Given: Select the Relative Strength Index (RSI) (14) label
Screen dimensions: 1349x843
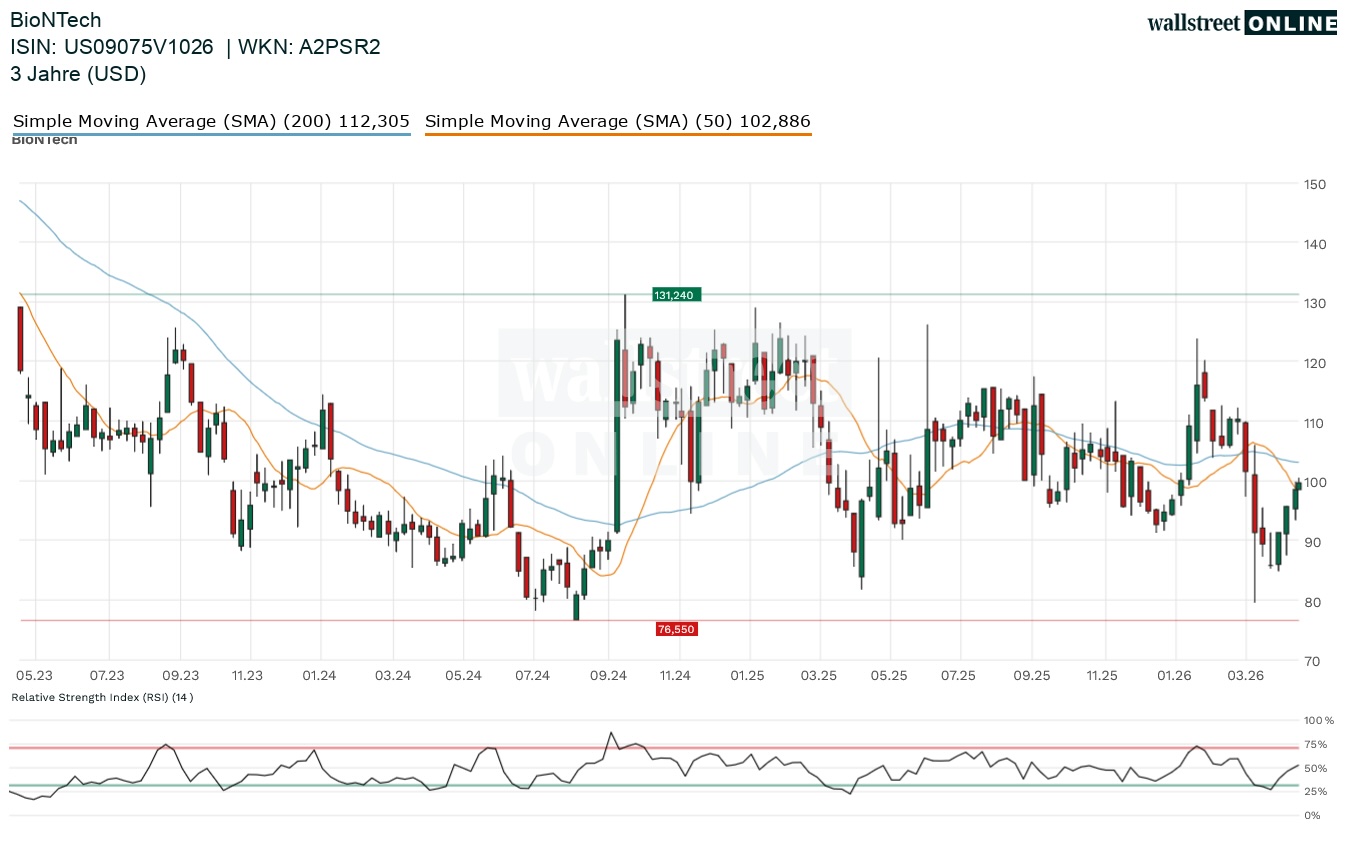Looking at the screenshot, I should [x=102, y=697].
